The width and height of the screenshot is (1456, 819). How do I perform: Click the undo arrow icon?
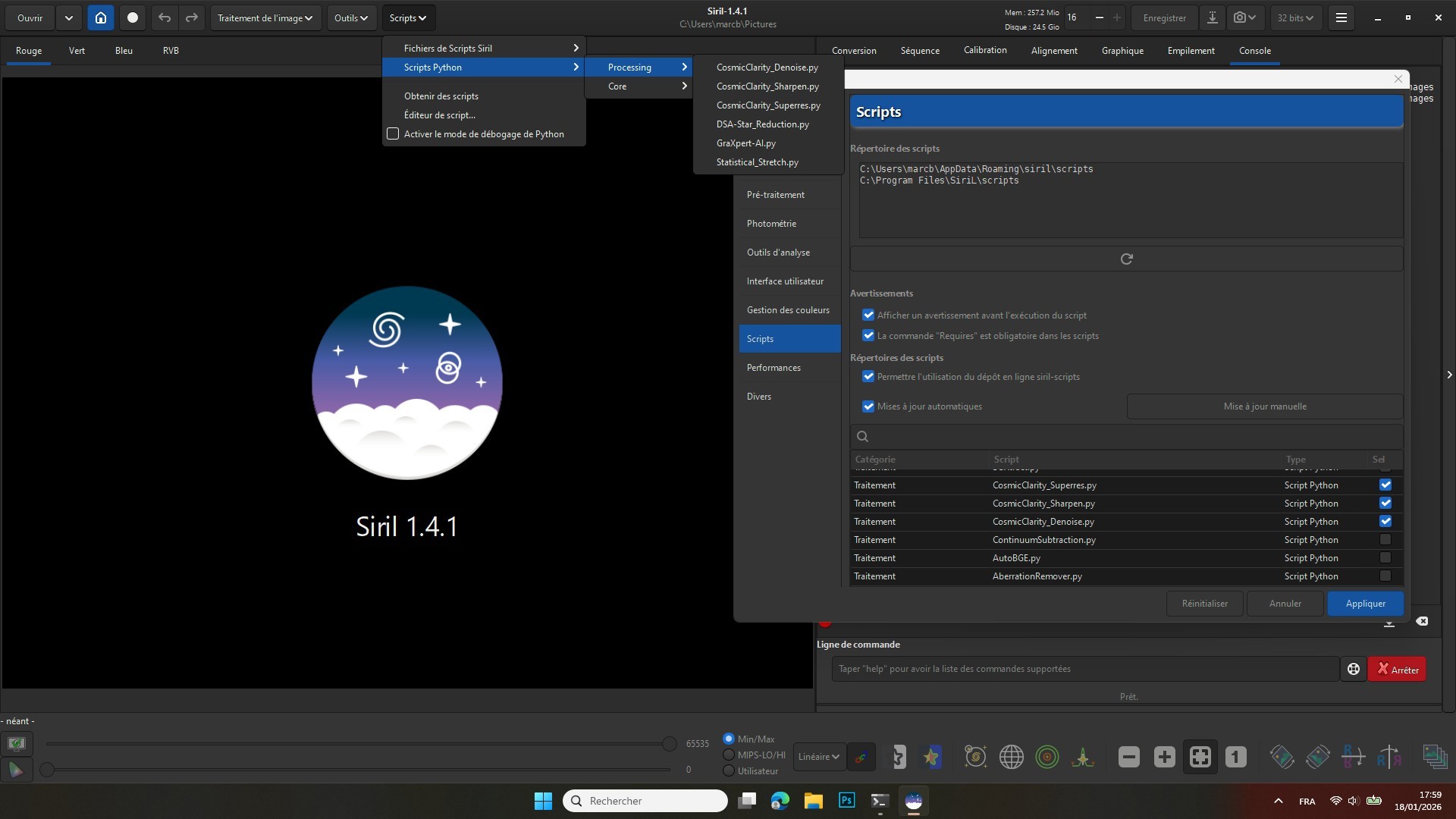coord(165,17)
